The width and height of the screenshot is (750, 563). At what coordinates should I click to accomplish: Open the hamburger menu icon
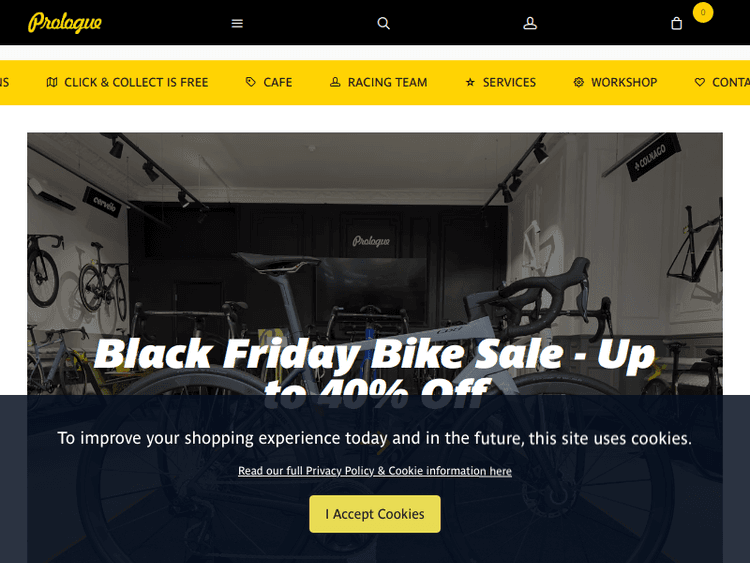click(x=237, y=23)
